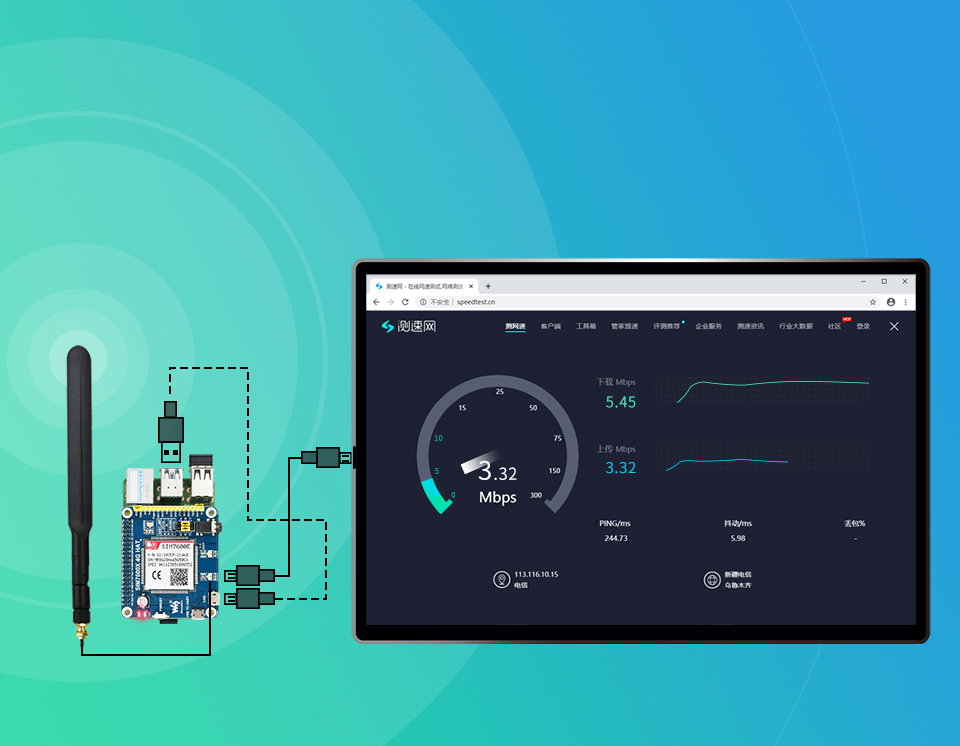Go to the 企业服务 page

[x=708, y=326]
